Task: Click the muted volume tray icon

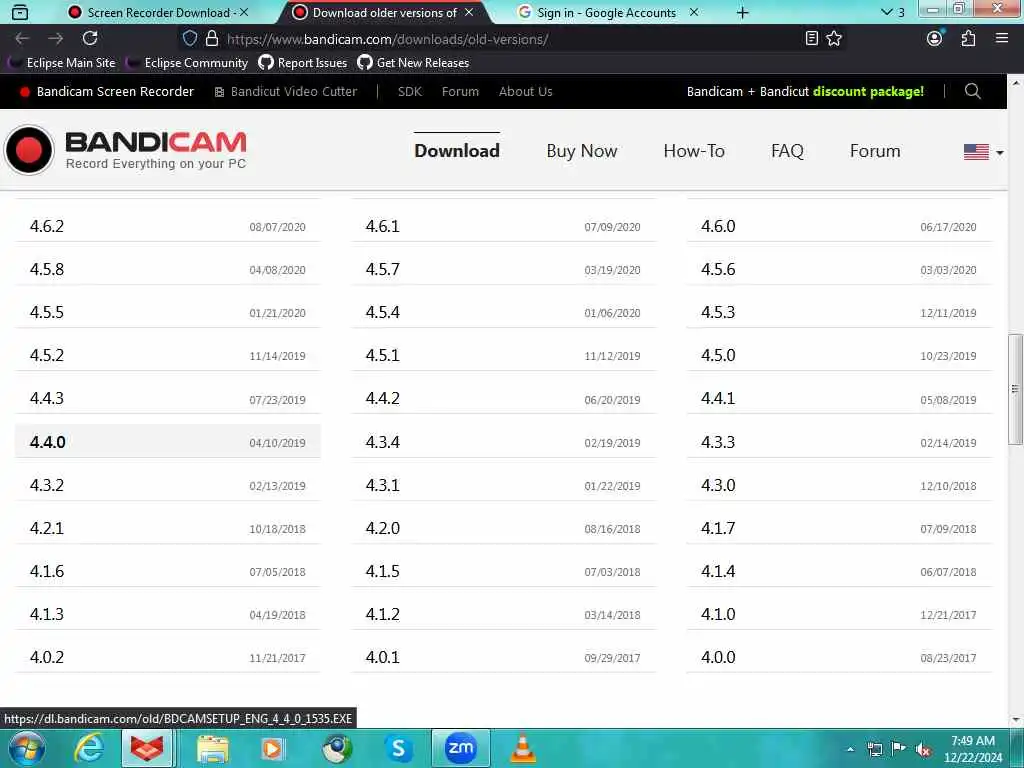Action: coord(923,750)
